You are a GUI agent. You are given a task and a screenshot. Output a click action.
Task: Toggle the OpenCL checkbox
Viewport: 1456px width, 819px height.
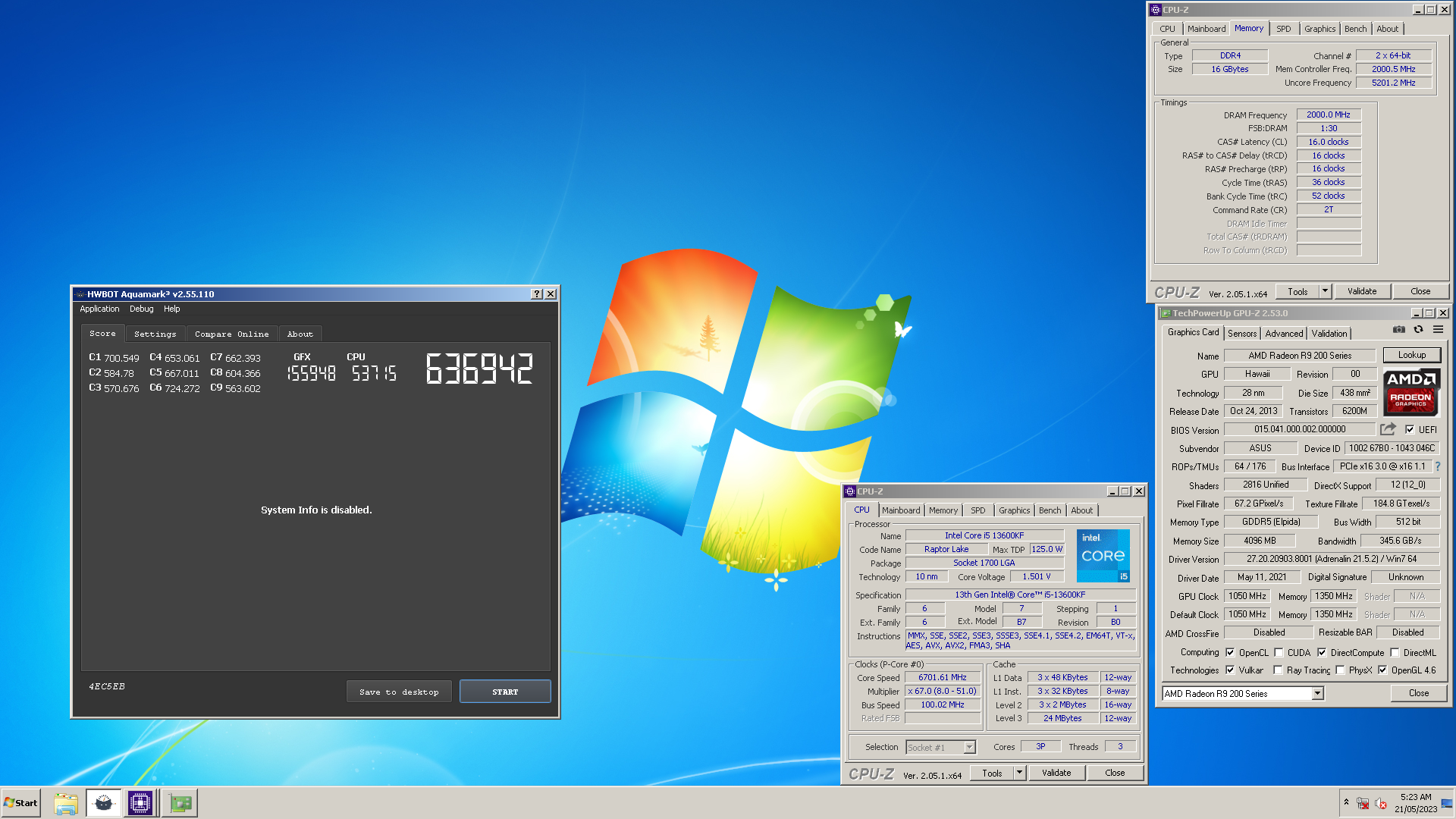(x=1230, y=652)
